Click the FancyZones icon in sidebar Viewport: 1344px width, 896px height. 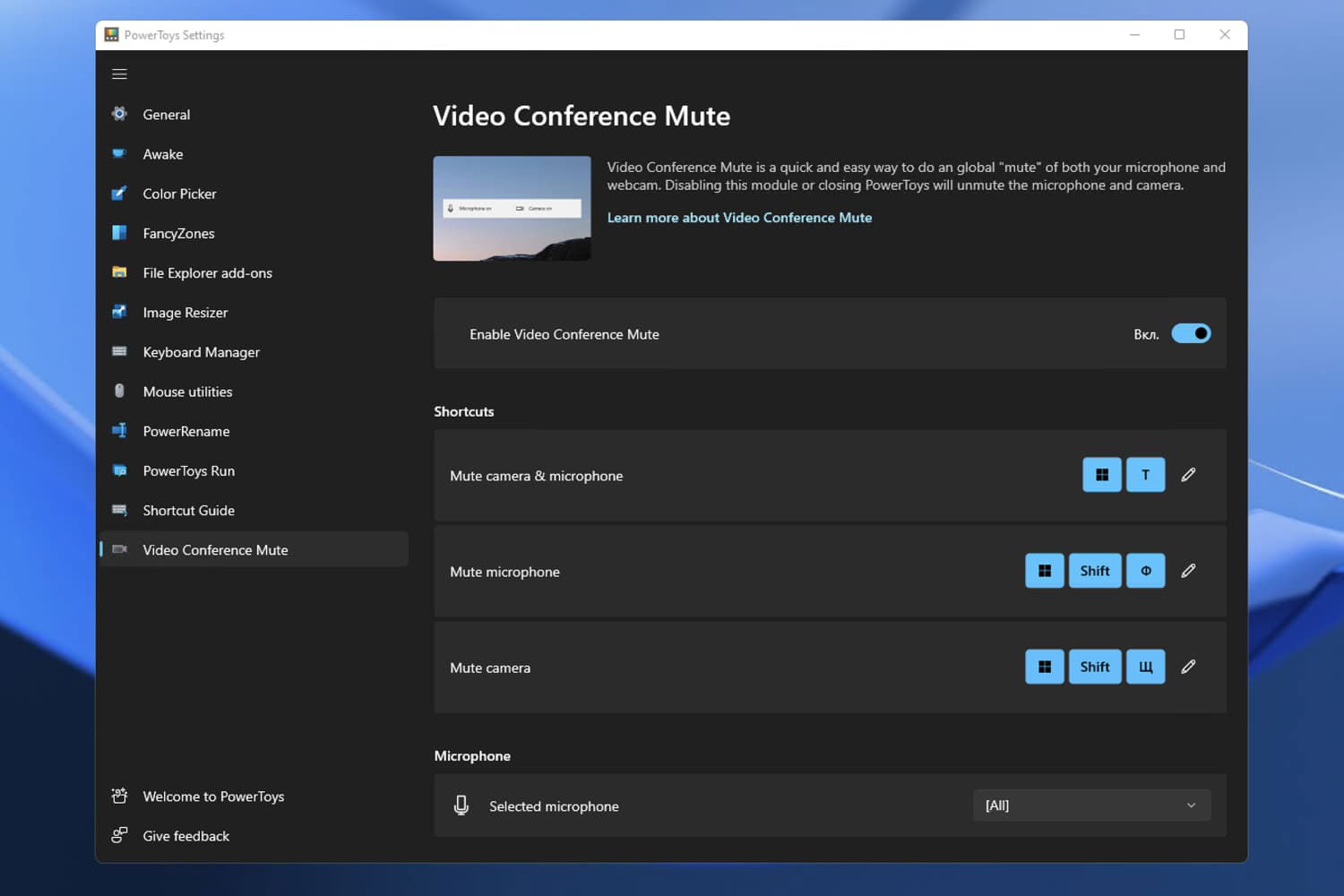point(119,233)
